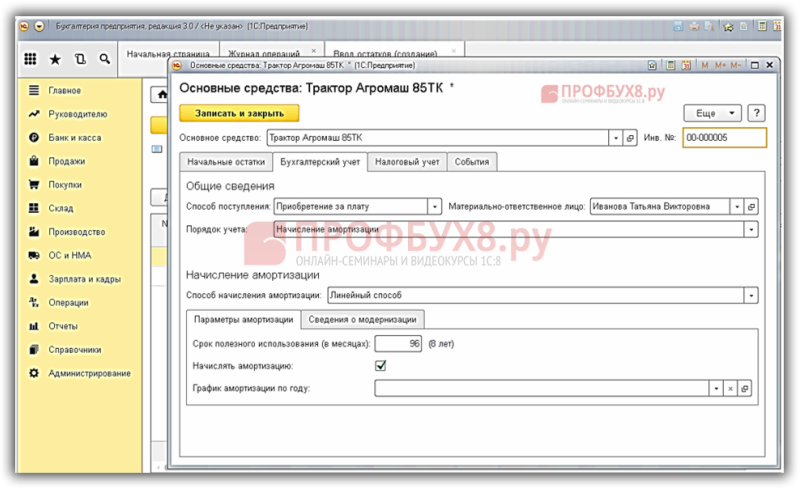800x489 pixels.
Task: Click favorites link icon in dialog titlebar
Action: (x=652, y=65)
